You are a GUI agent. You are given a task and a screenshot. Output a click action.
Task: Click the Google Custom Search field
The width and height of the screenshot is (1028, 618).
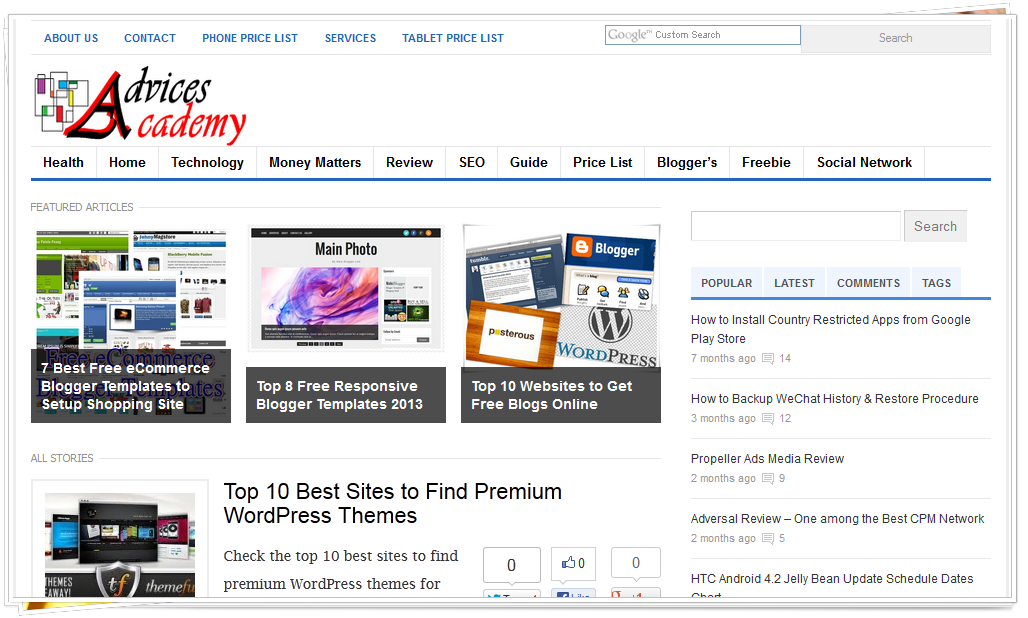coord(702,35)
